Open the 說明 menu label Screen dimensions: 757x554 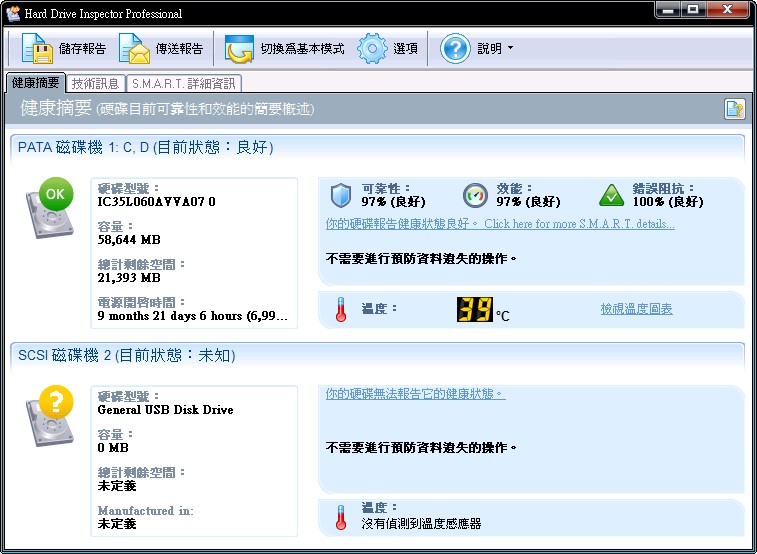[x=489, y=49]
